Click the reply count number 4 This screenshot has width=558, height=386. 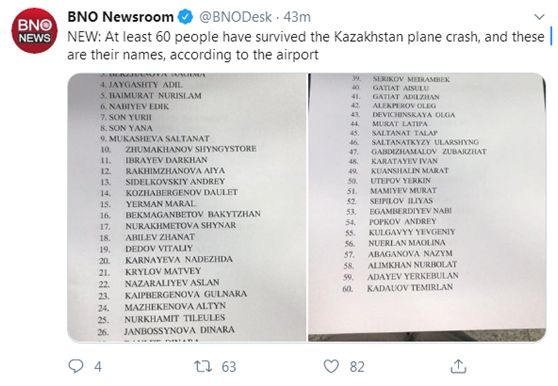(x=98, y=366)
